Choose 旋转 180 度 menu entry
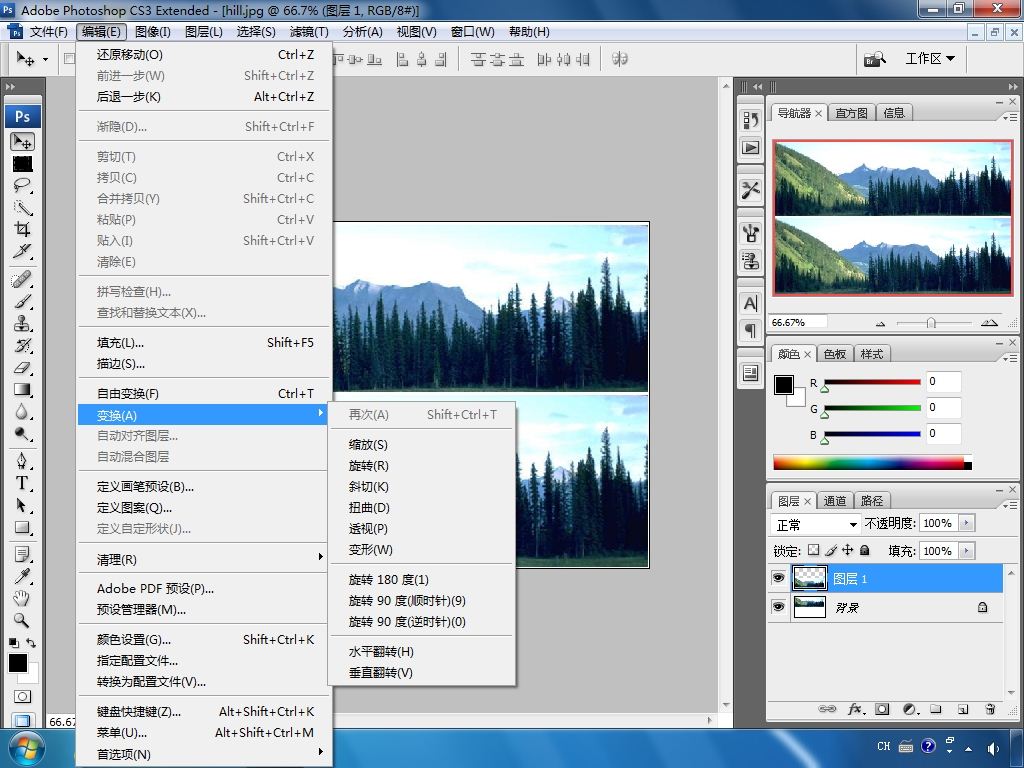Screen dimensions: 1024x768 pyautogui.click(x=389, y=580)
